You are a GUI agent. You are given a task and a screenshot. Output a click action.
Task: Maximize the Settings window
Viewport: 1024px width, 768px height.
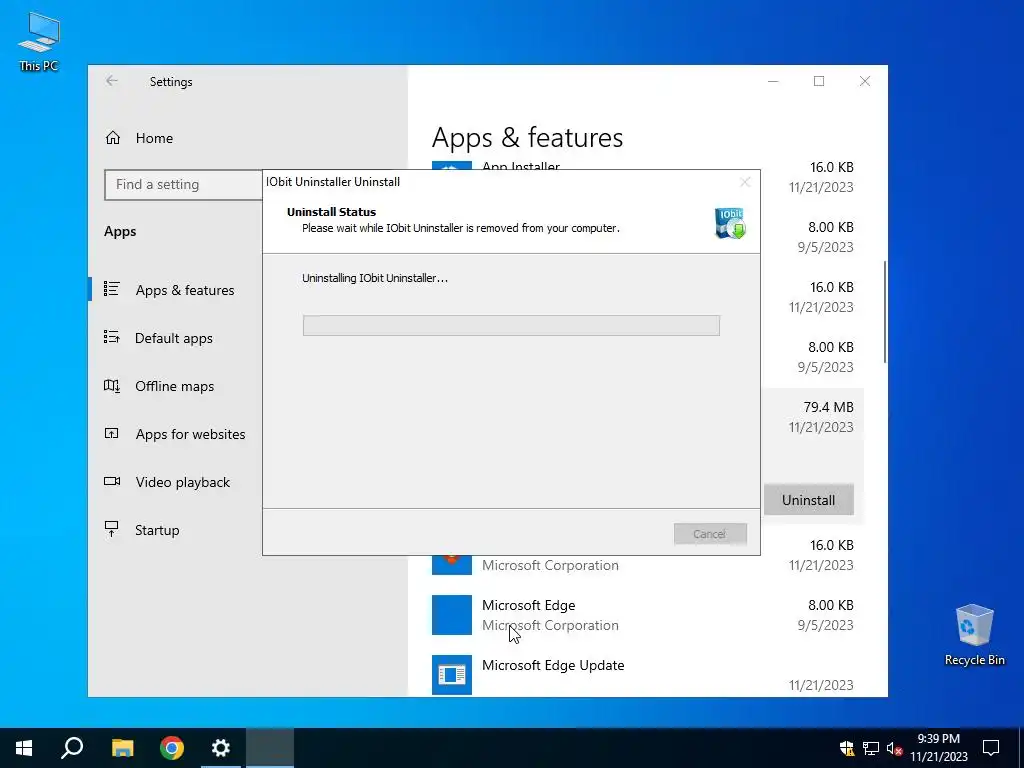pyautogui.click(x=819, y=81)
